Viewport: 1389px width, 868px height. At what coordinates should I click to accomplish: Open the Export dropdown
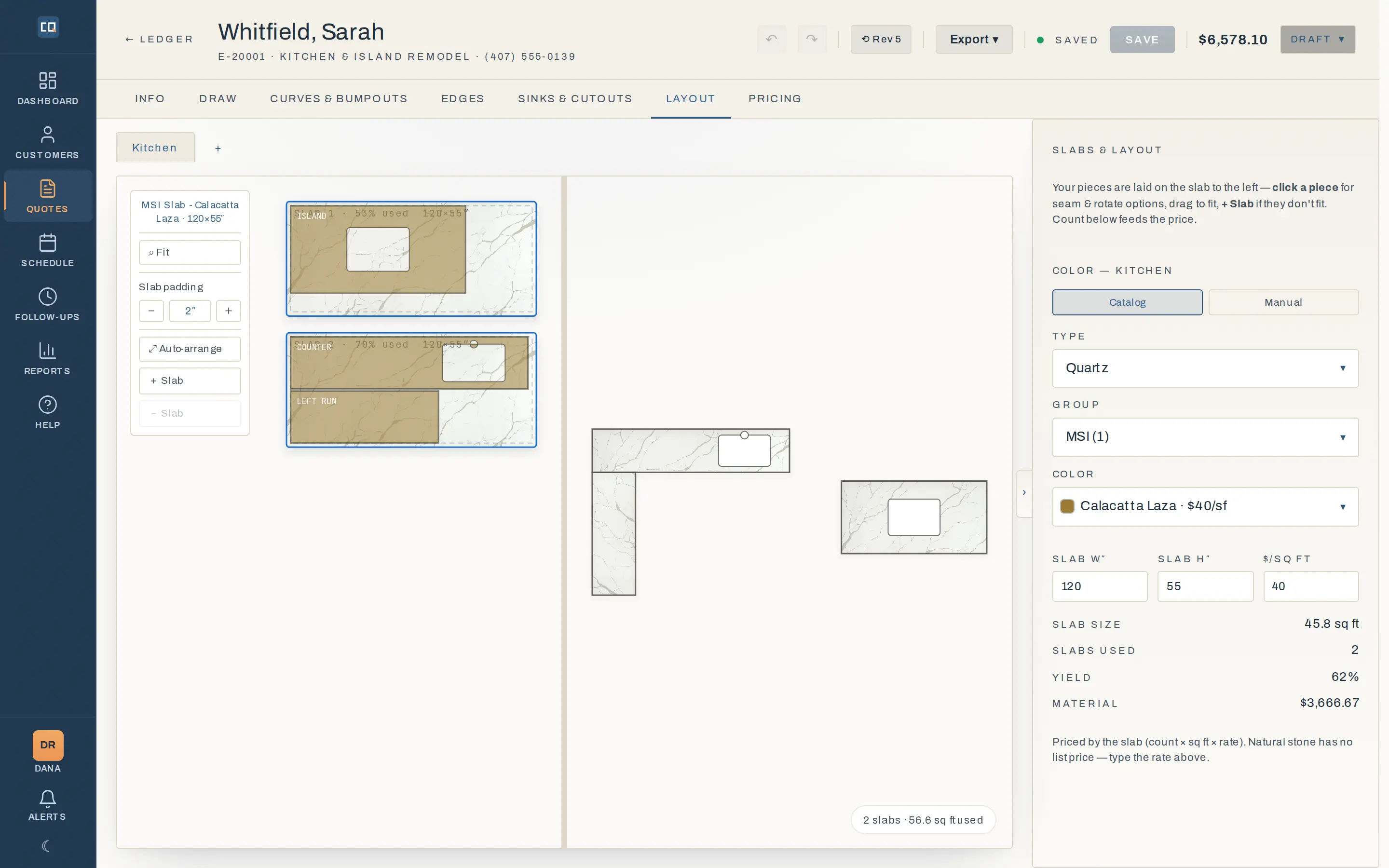[x=973, y=39]
